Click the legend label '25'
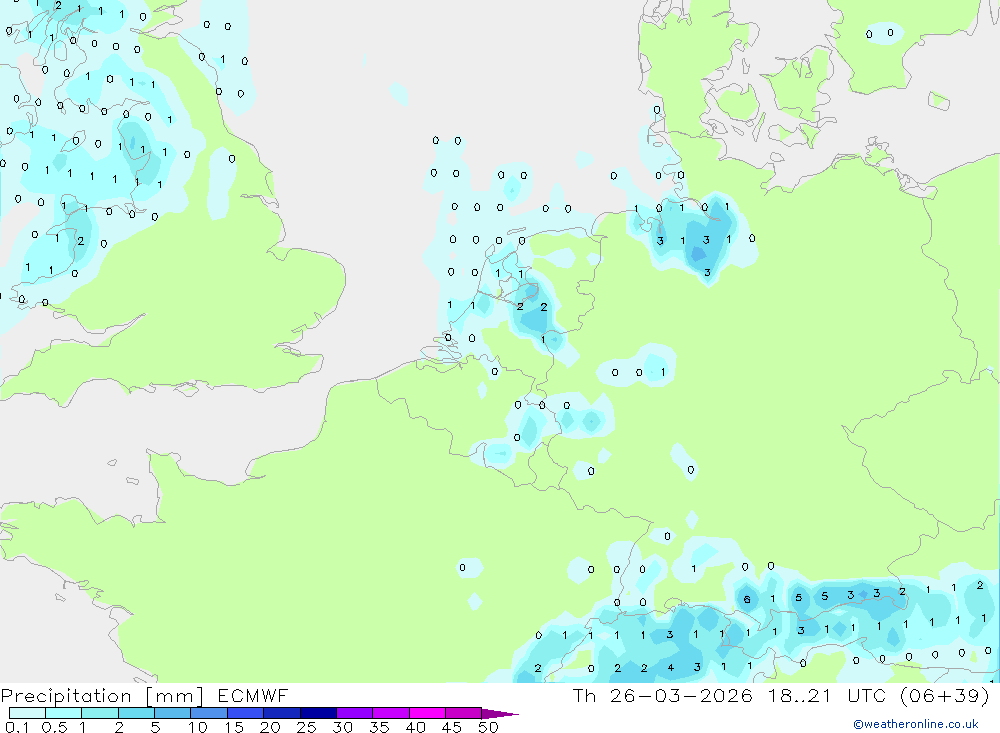The height and width of the screenshot is (733, 1000). 306,727
